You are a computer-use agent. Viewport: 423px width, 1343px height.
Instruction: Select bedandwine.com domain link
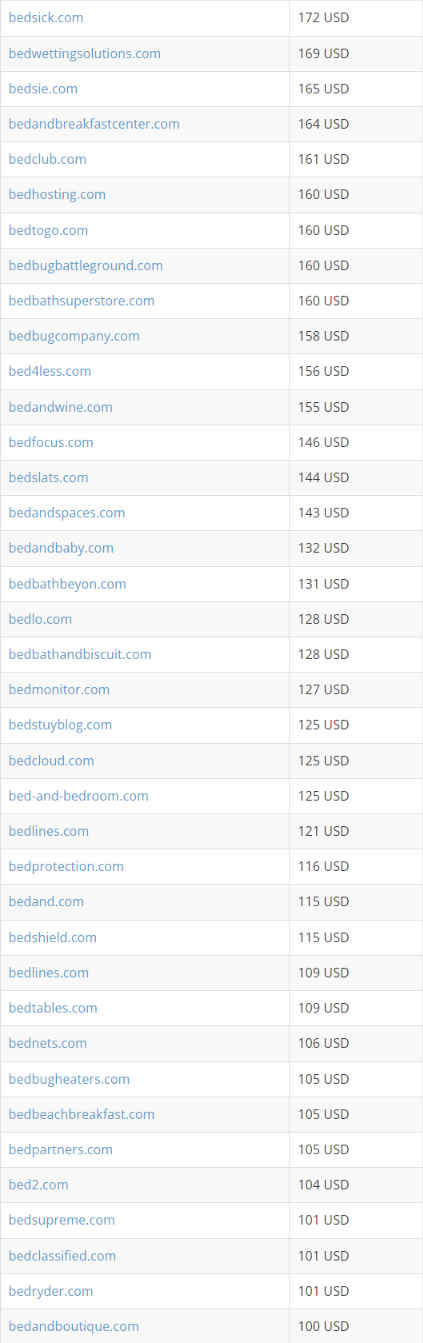60,407
